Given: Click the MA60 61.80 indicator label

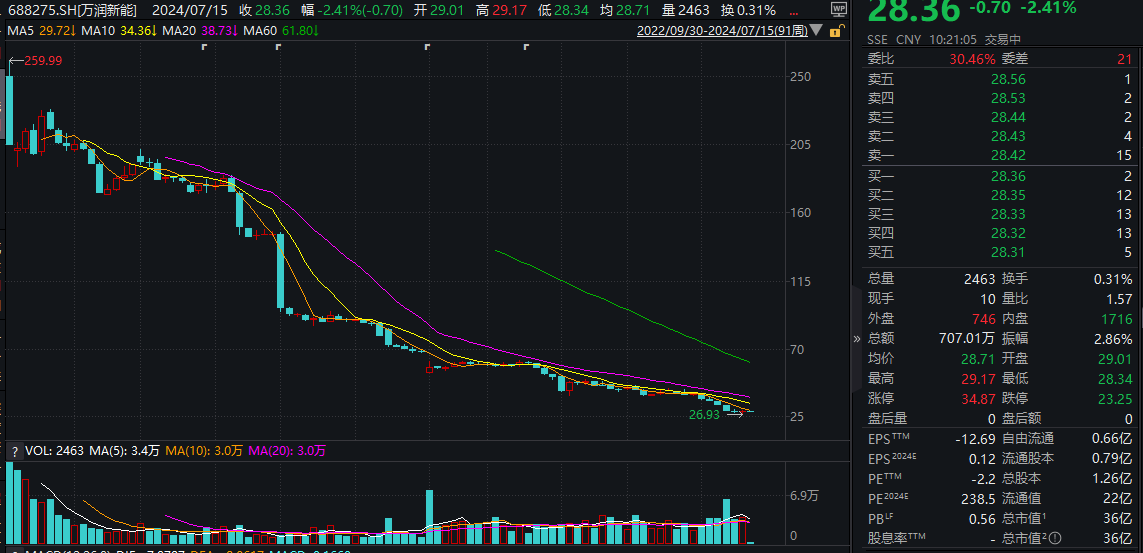Looking at the screenshot, I should pos(281,31).
